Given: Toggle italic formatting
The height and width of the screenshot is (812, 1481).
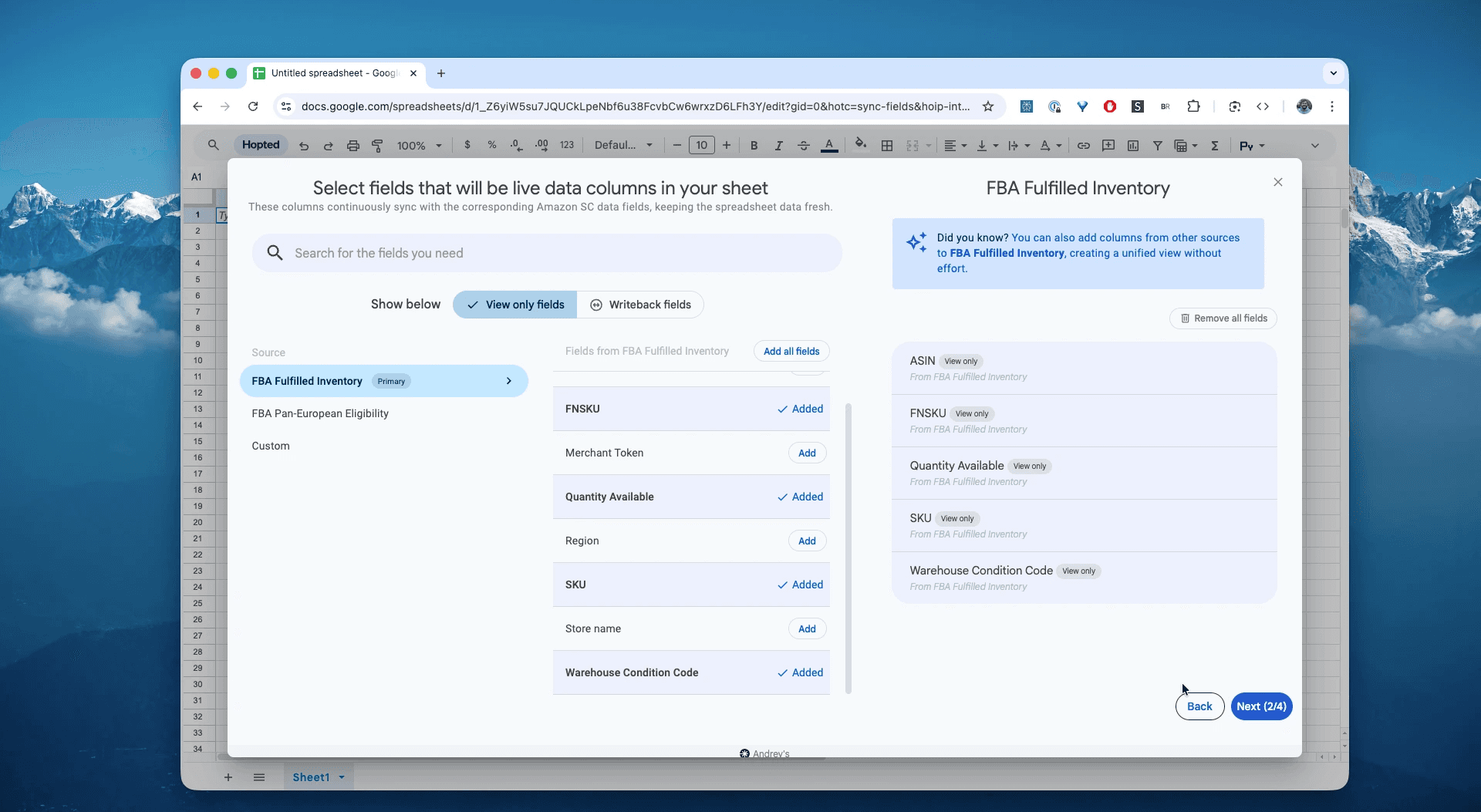Looking at the screenshot, I should (778, 146).
